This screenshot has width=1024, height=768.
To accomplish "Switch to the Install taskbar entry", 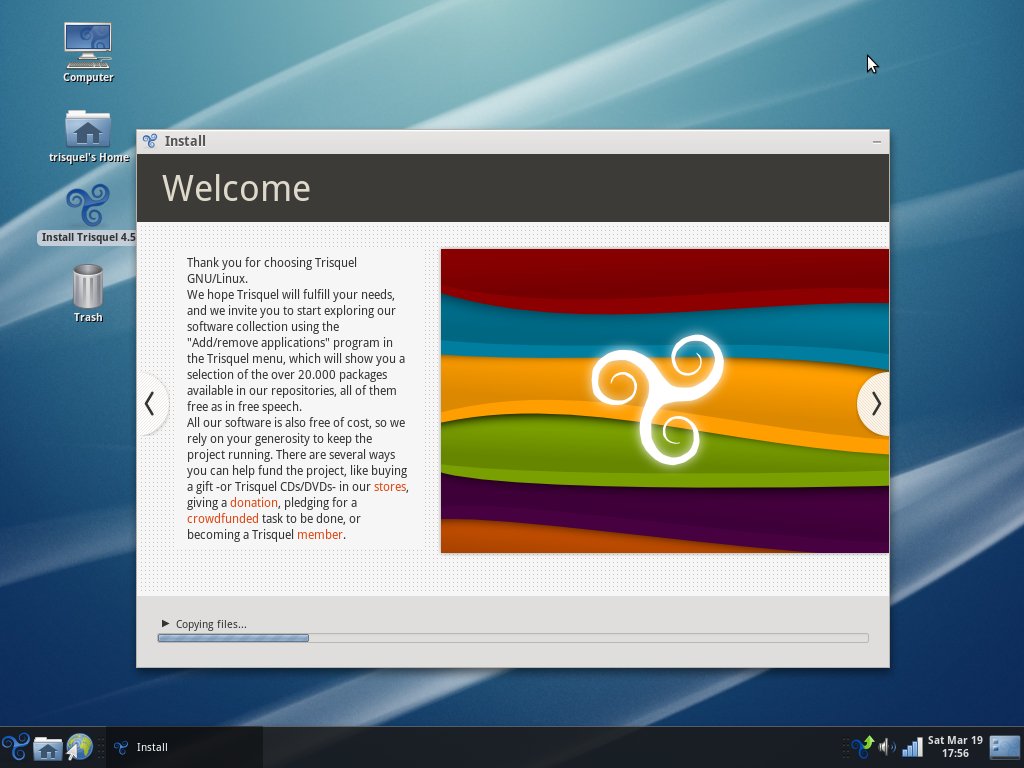I will [184, 747].
